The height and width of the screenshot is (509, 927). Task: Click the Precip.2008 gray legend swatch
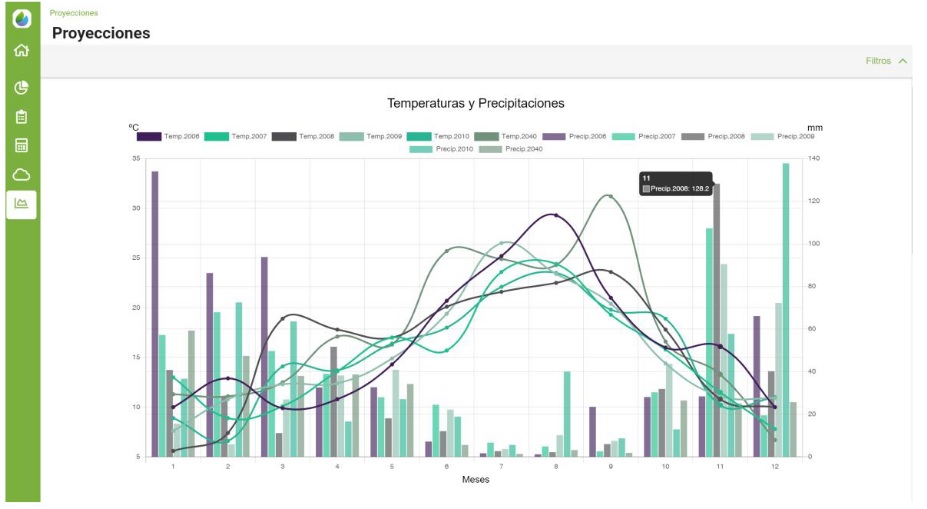pyautogui.click(x=692, y=136)
